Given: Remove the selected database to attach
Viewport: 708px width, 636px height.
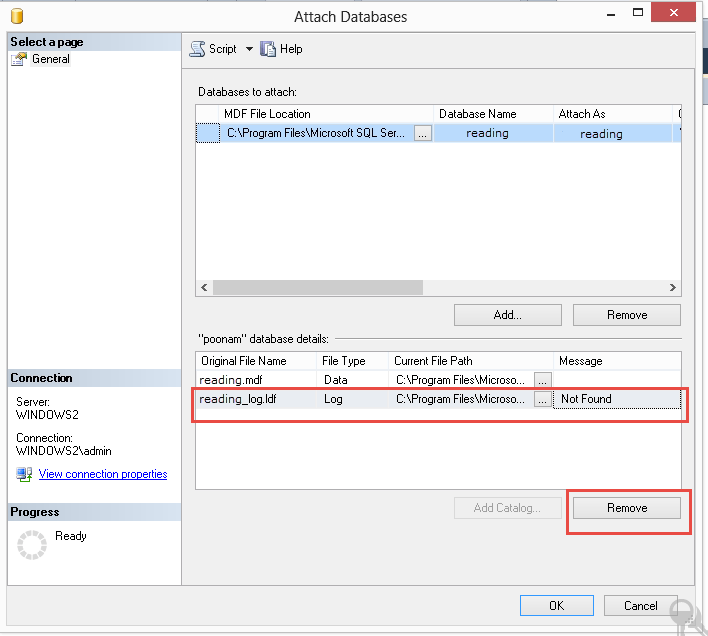Looking at the screenshot, I should pos(627,315).
